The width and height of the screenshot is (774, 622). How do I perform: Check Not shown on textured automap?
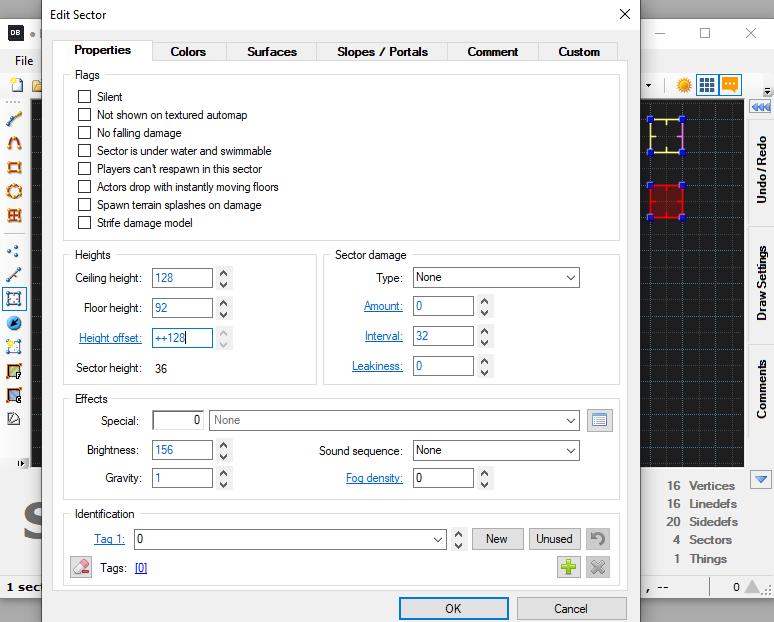84,115
